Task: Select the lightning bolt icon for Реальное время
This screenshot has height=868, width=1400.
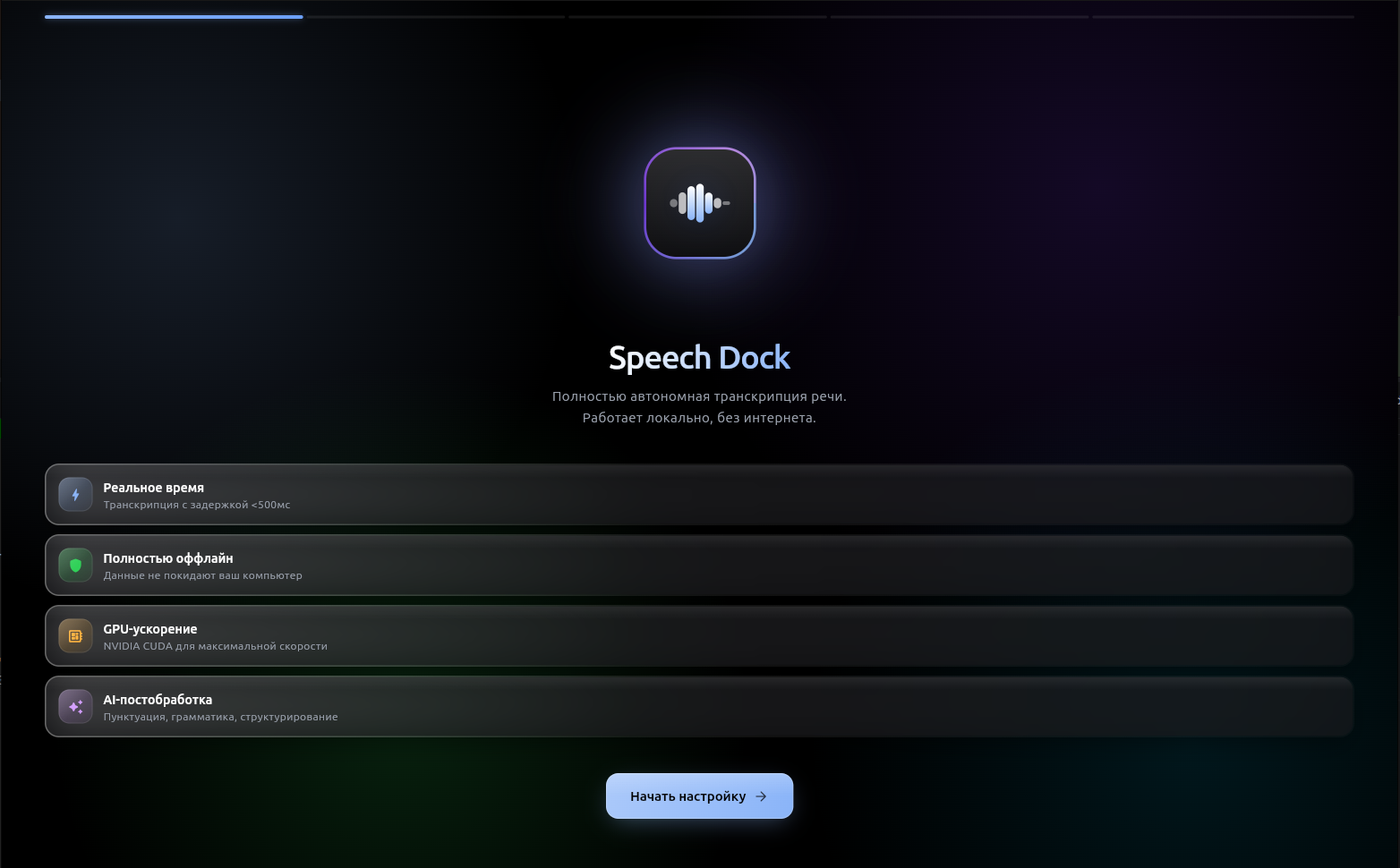Action: click(75, 495)
